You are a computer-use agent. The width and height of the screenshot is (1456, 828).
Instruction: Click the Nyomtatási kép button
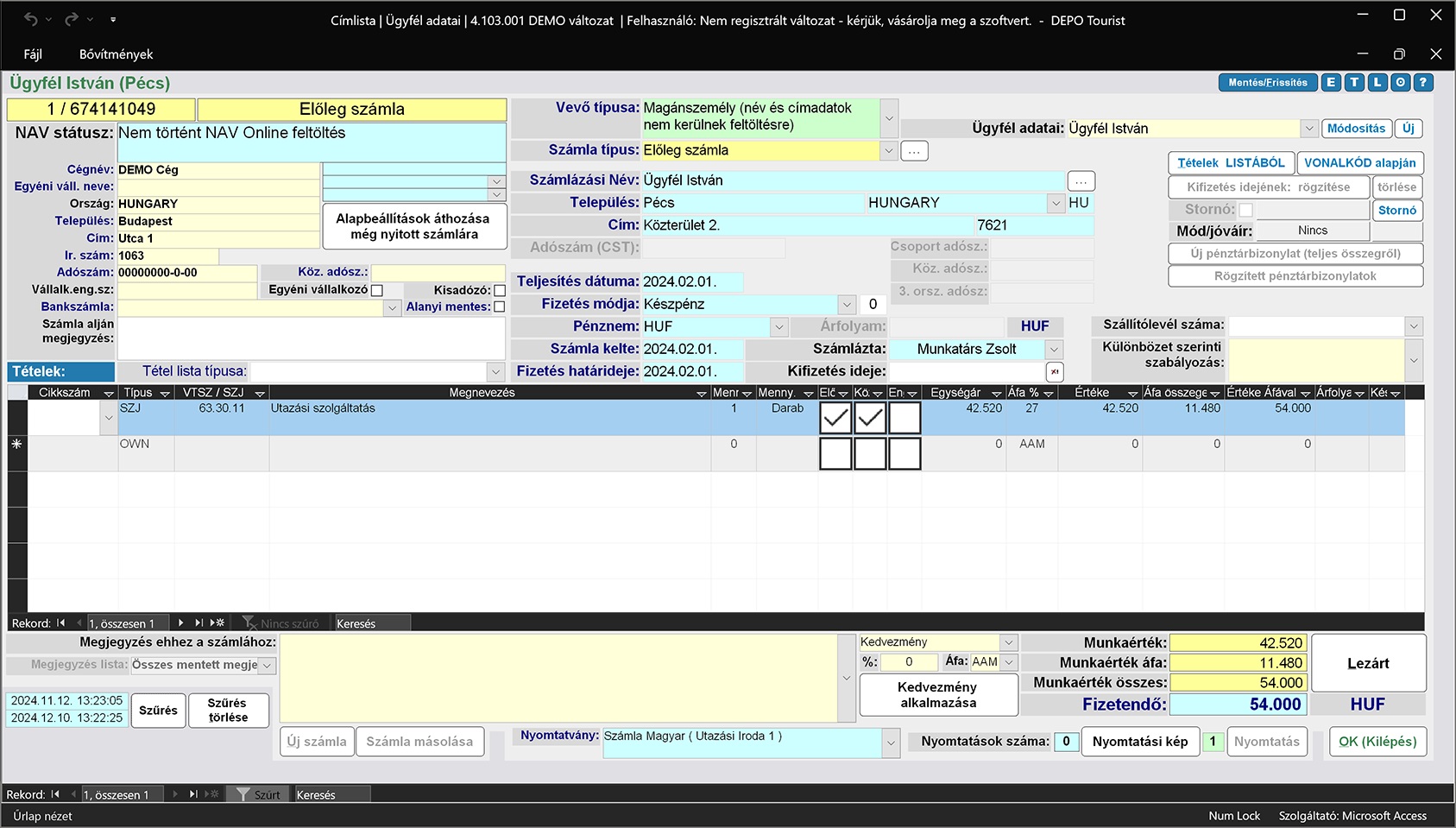point(1139,742)
